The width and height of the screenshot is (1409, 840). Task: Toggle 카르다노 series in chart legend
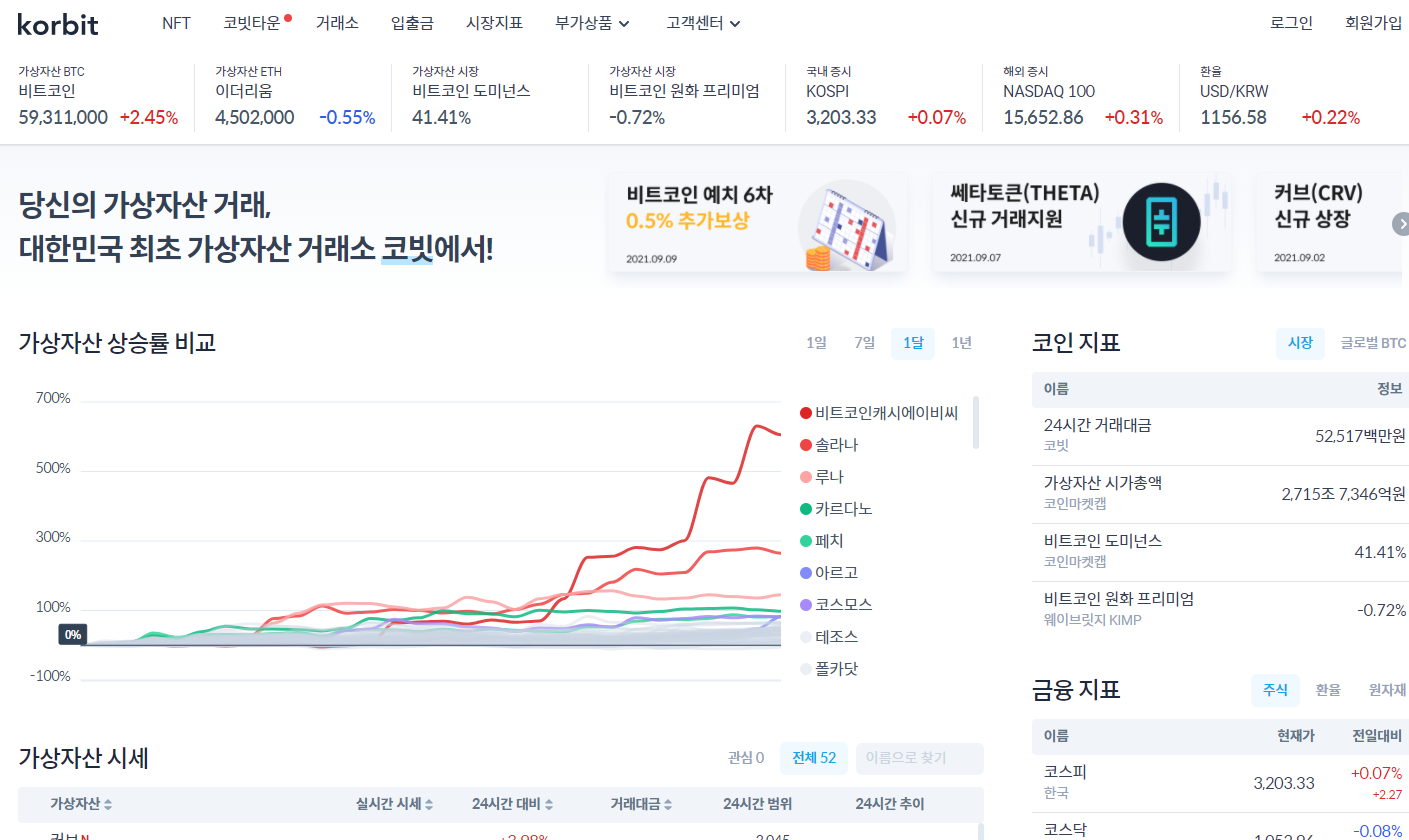[835, 509]
